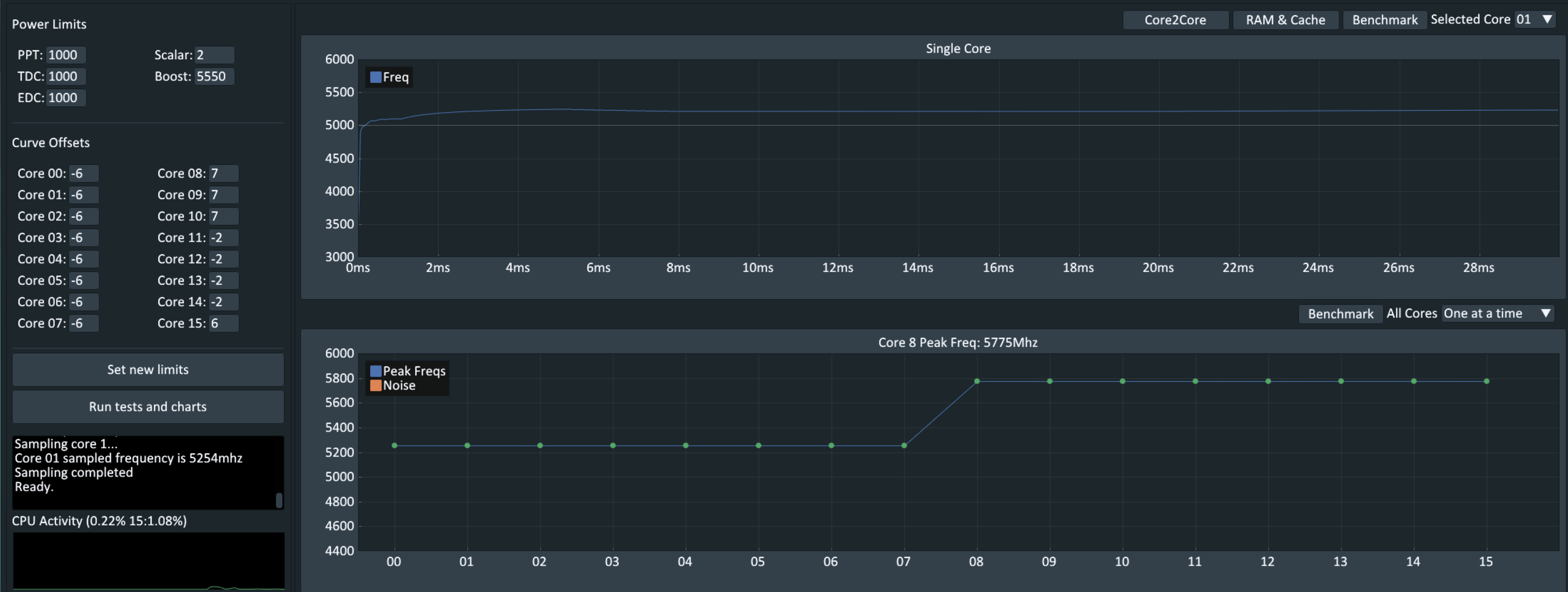The height and width of the screenshot is (592, 1568).
Task: Click Run tests and charts
Action: (148, 406)
